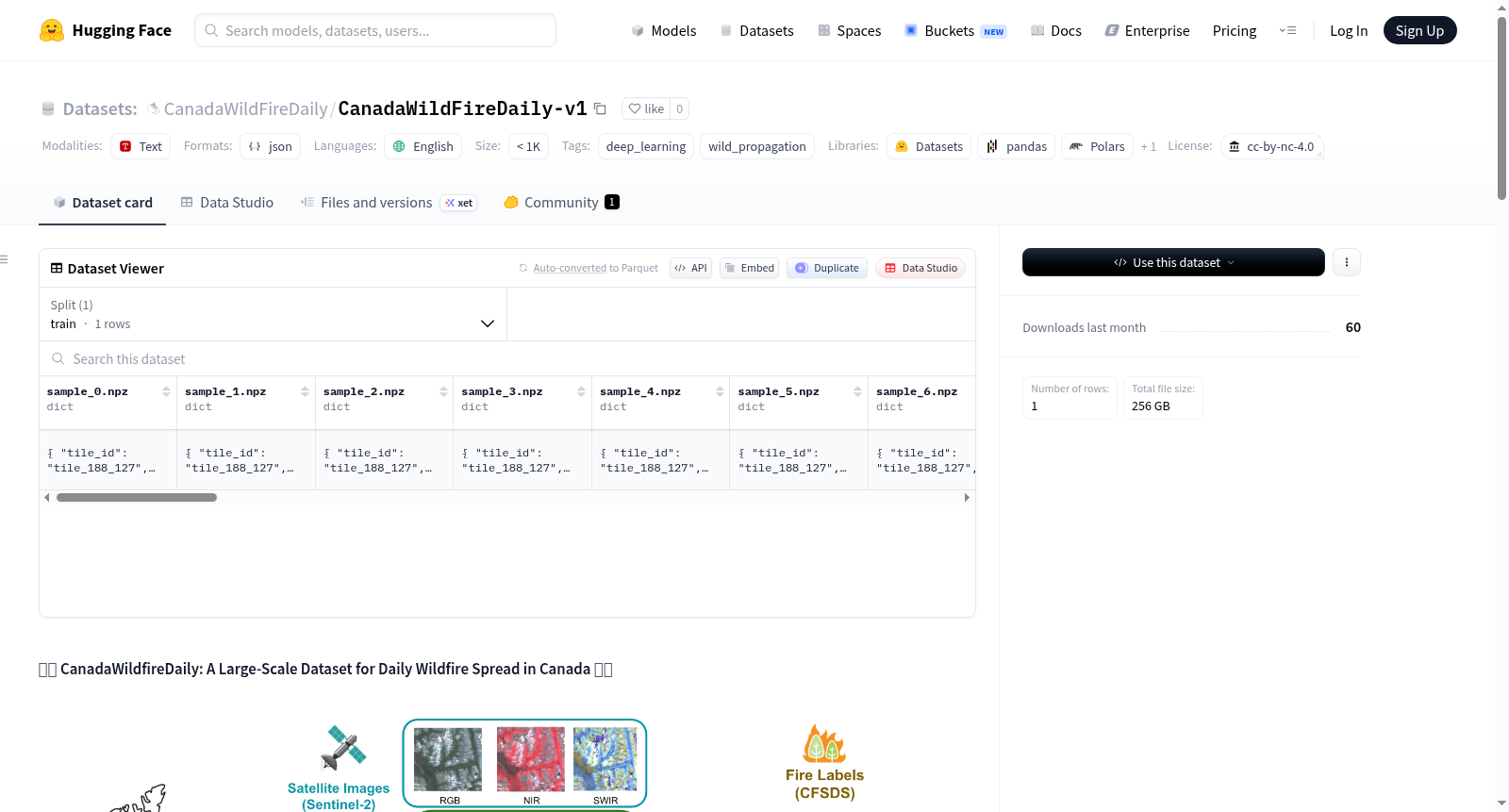Open Docs in the top navigation
This screenshot has height=812, width=1509.
pos(1056,30)
